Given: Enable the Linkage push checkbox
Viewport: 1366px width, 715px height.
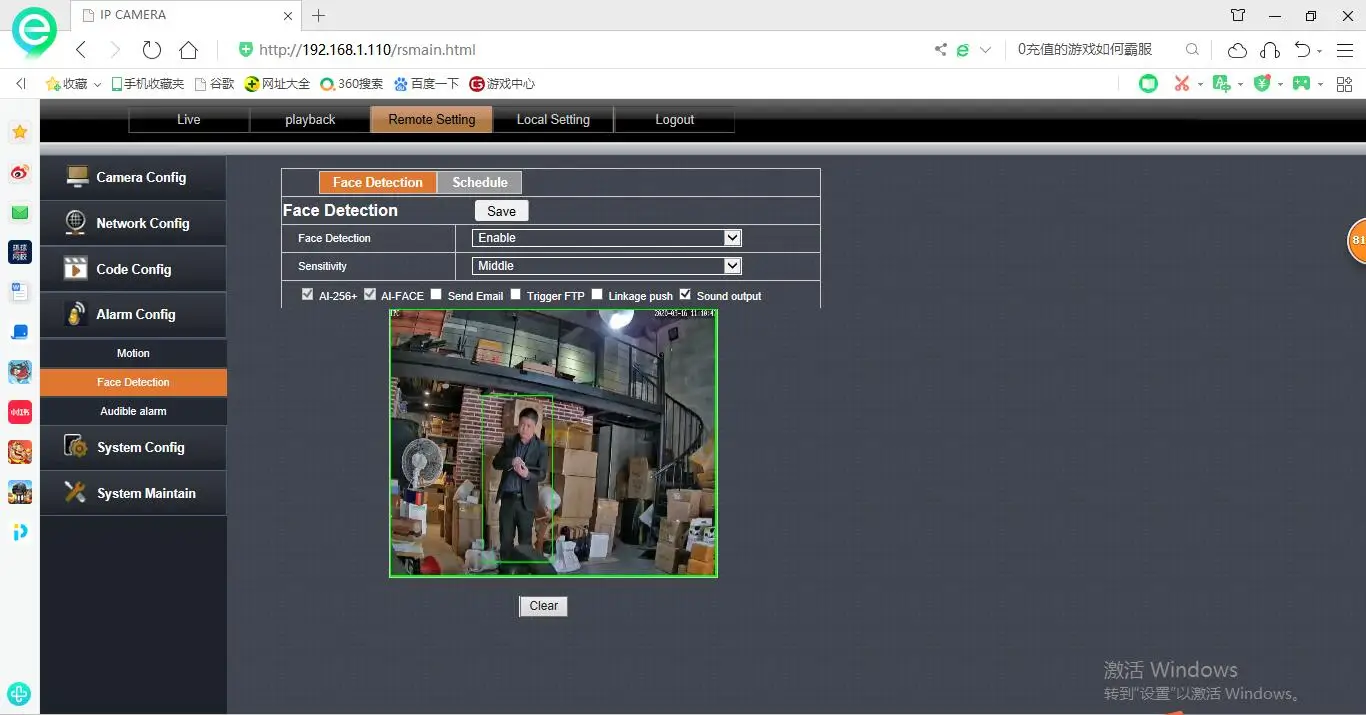Looking at the screenshot, I should tap(597, 294).
